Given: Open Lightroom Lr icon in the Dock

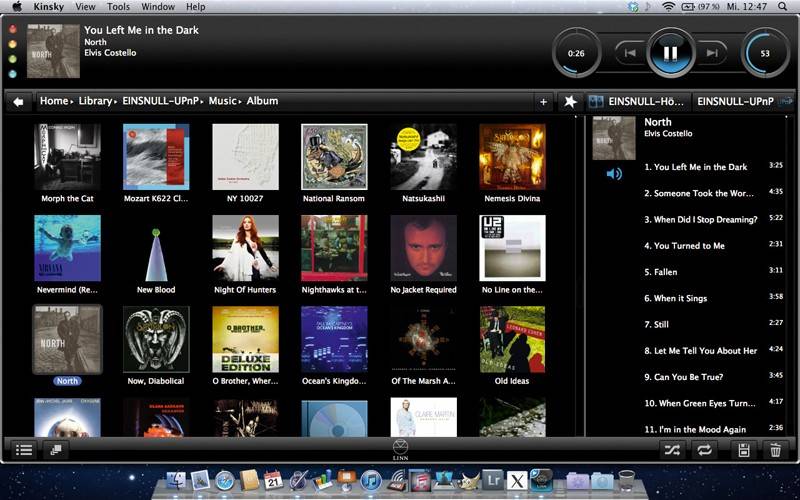Looking at the screenshot, I should point(493,480).
